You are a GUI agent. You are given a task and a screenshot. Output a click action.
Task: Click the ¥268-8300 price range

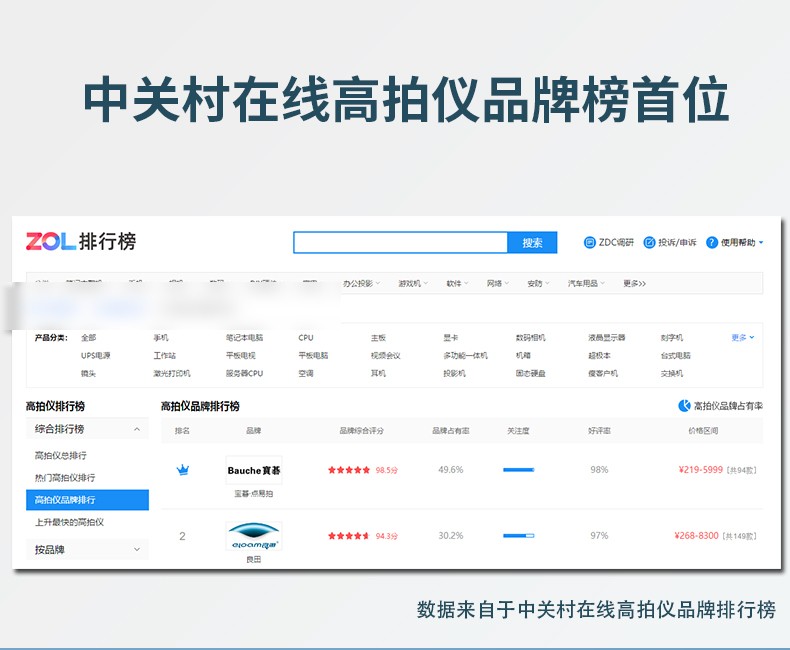click(696, 536)
